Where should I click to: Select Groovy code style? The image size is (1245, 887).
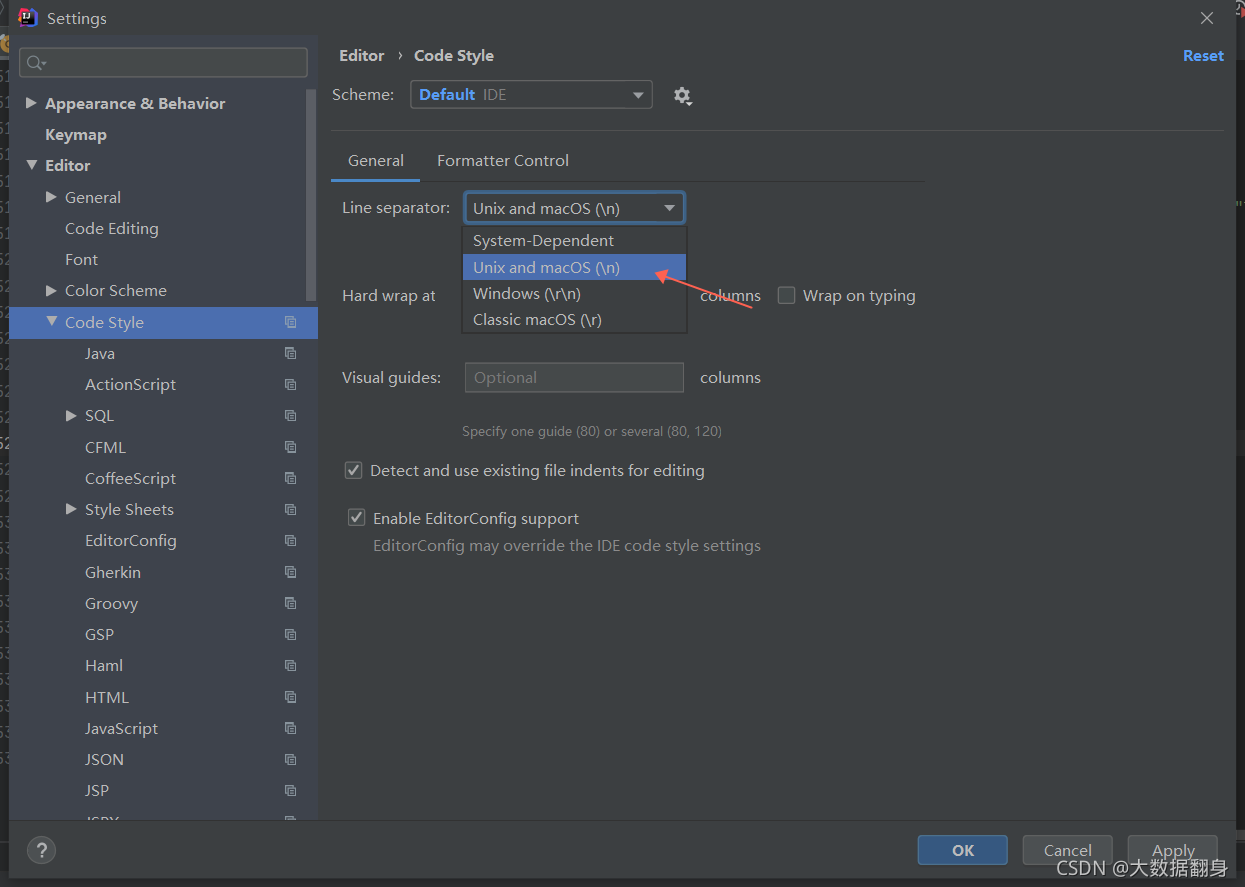point(111,603)
